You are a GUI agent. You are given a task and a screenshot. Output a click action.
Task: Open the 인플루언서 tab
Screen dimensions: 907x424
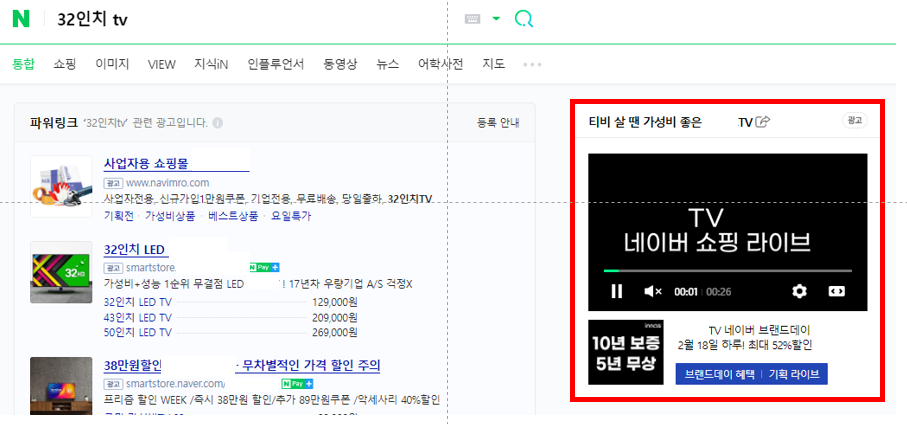click(276, 64)
